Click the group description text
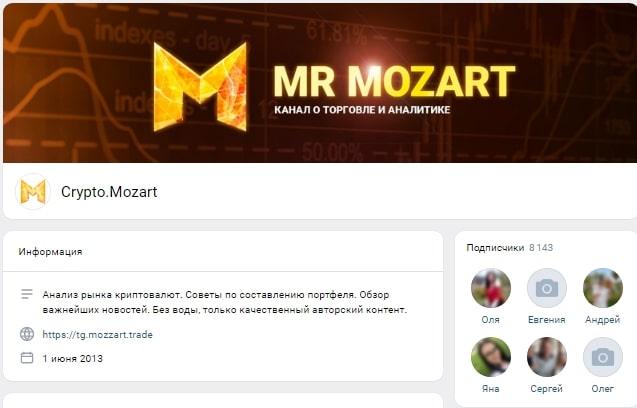 (x=225, y=302)
